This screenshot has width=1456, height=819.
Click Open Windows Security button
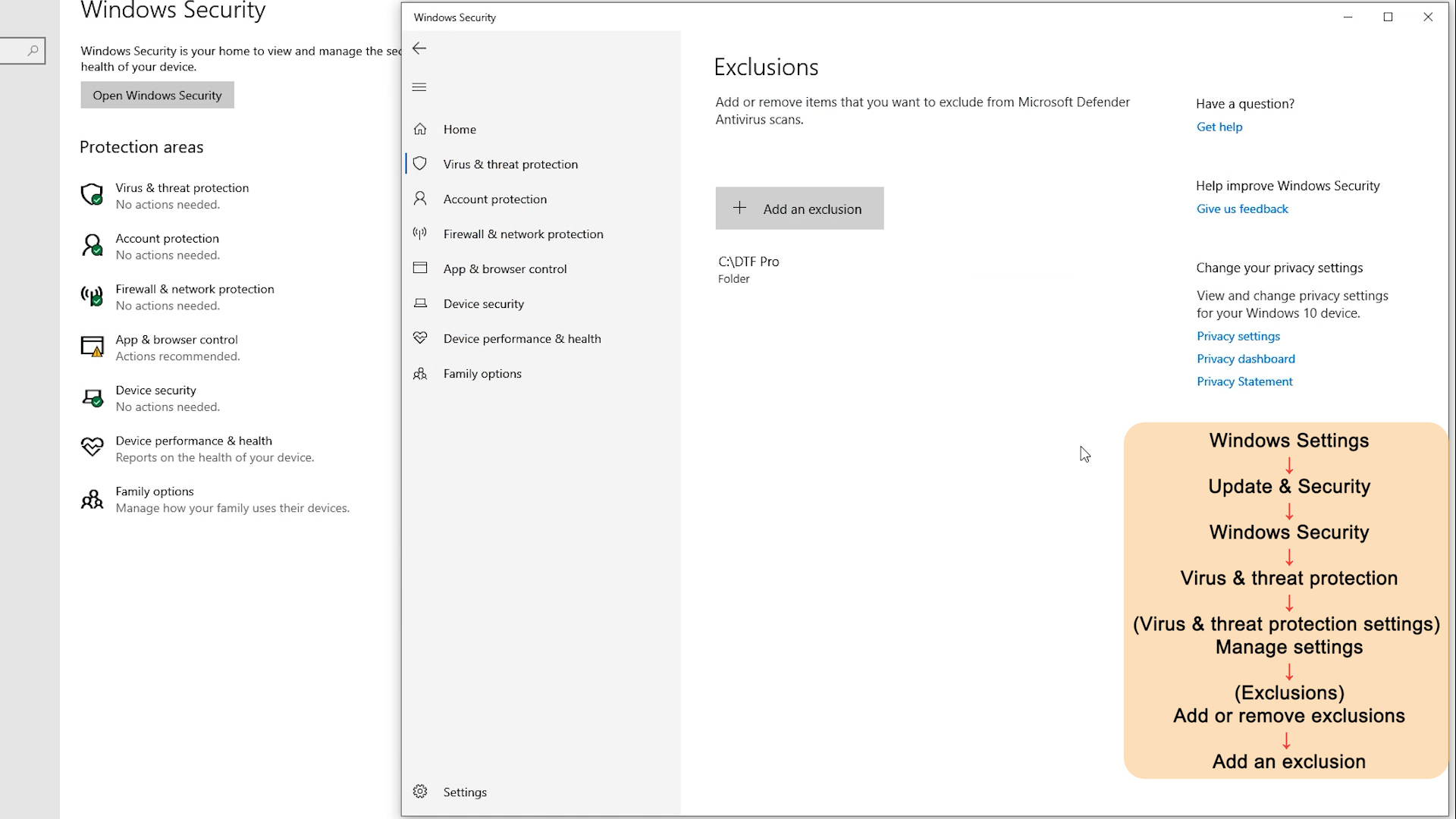coord(157,95)
